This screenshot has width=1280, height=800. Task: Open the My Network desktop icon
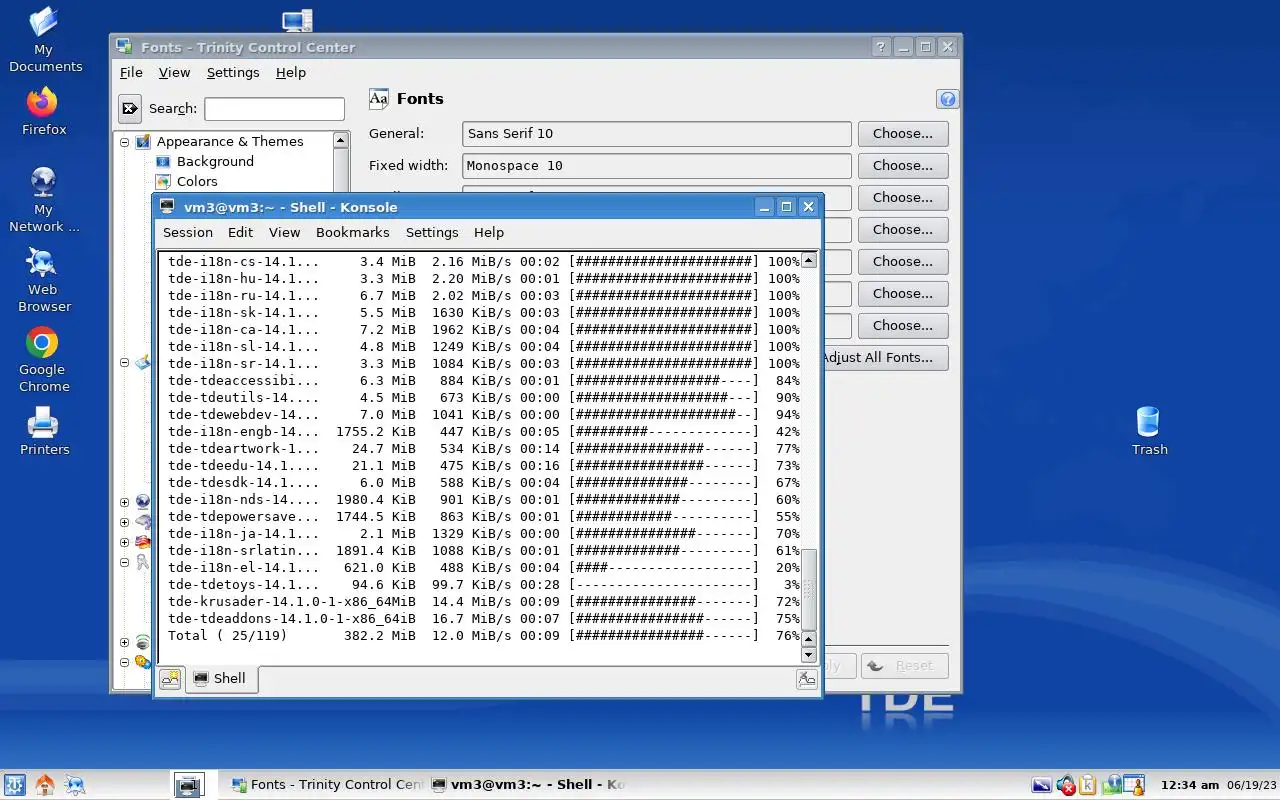pyautogui.click(x=44, y=200)
